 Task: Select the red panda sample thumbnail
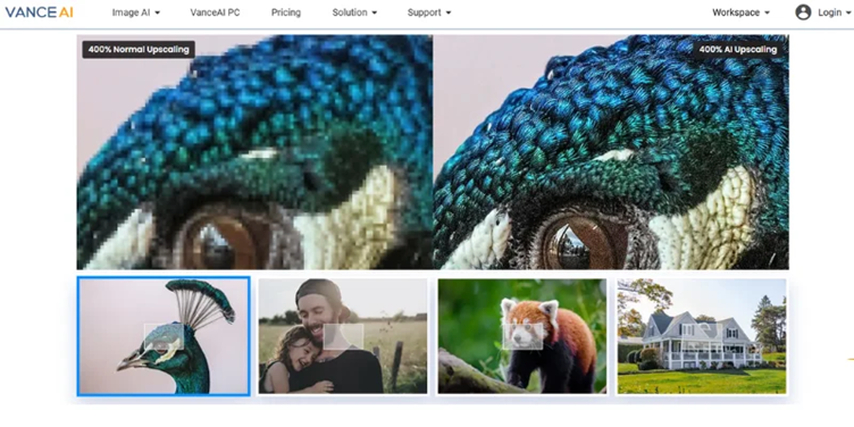[522, 336]
